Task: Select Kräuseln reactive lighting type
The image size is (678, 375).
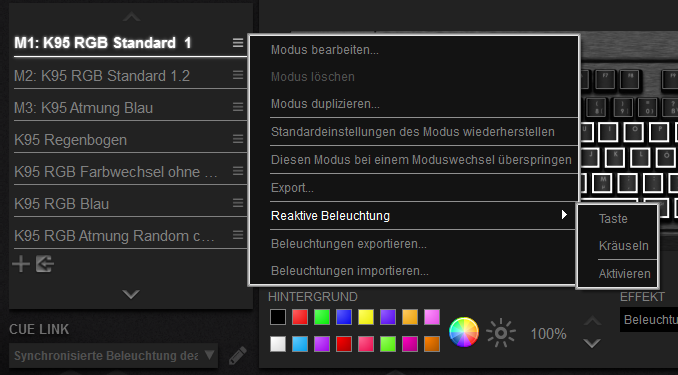Action: 624,246
